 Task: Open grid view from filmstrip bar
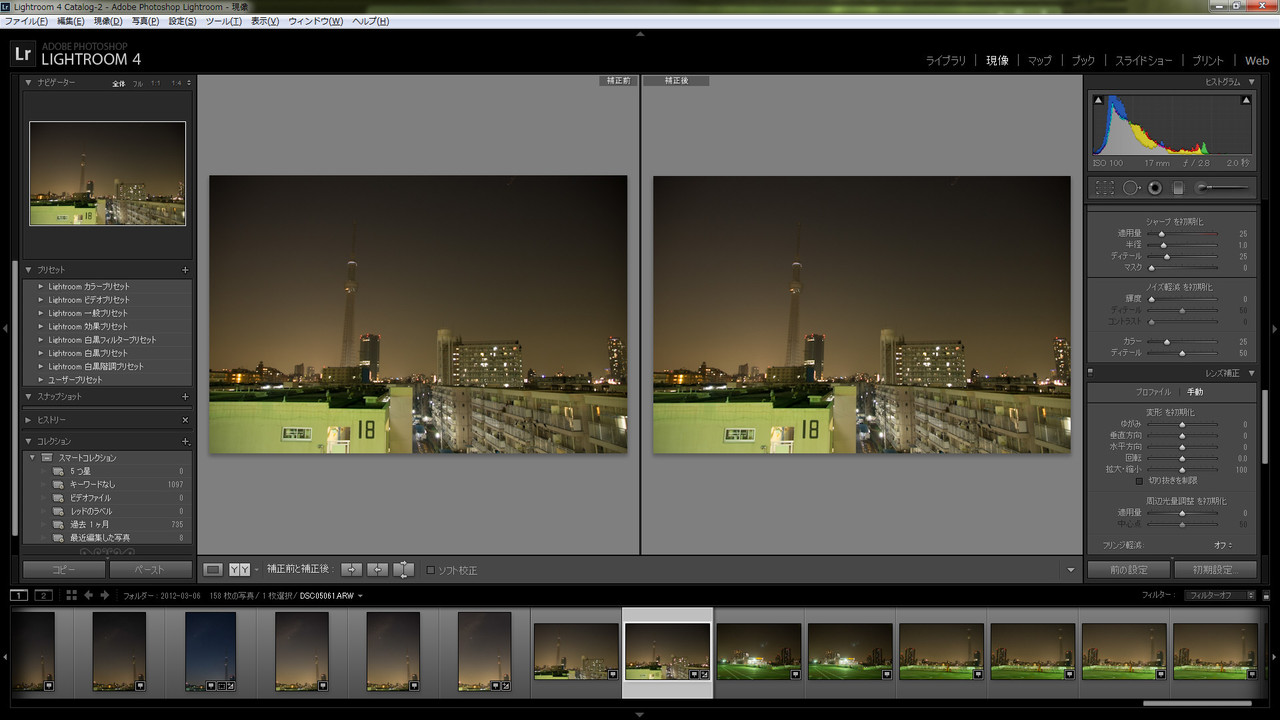pyautogui.click(x=71, y=595)
